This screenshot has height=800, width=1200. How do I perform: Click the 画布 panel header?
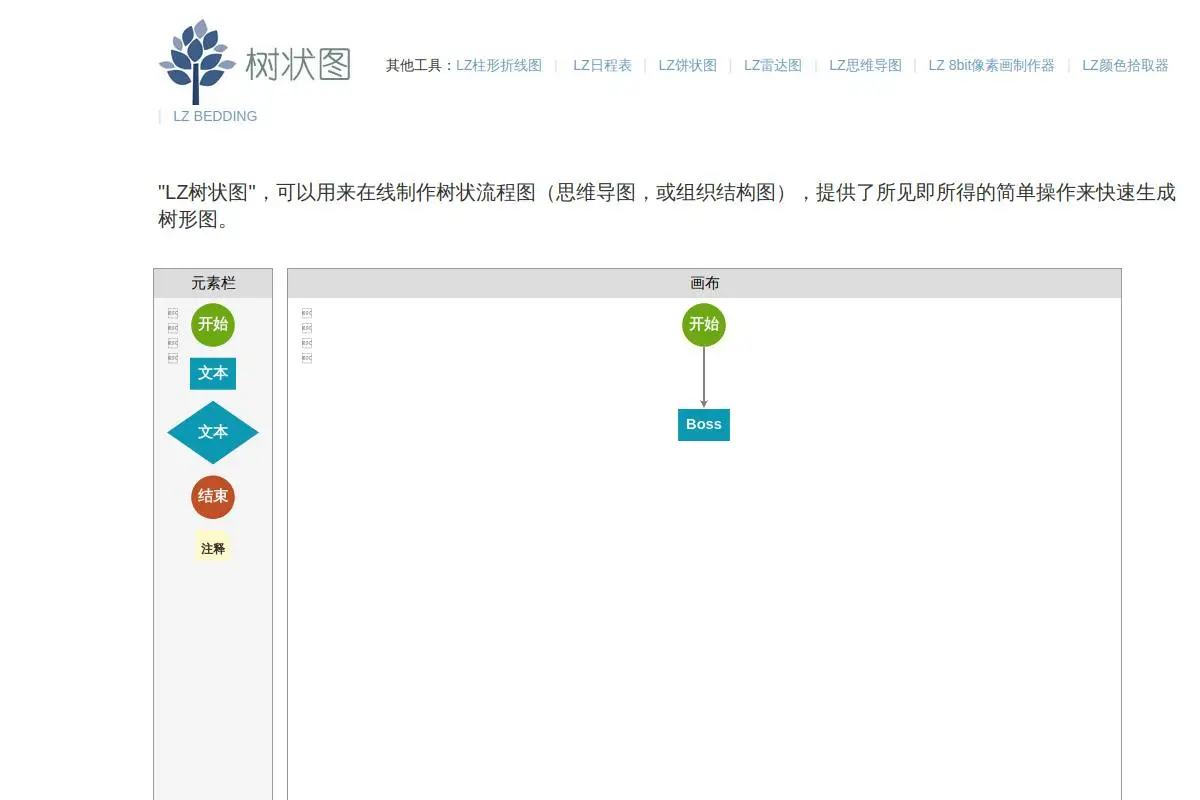704,283
